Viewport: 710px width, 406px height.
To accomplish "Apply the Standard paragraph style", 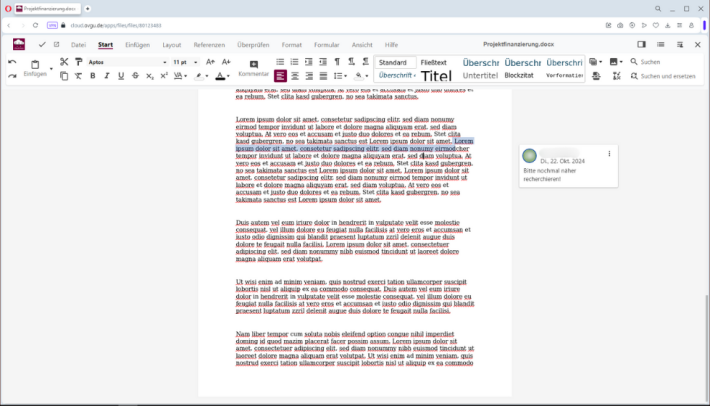I will 394,62.
